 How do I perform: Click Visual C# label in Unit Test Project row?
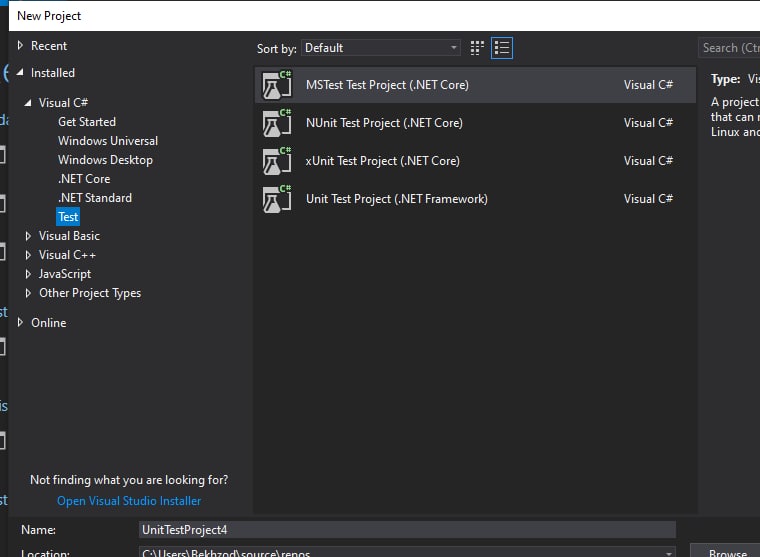tap(648, 199)
